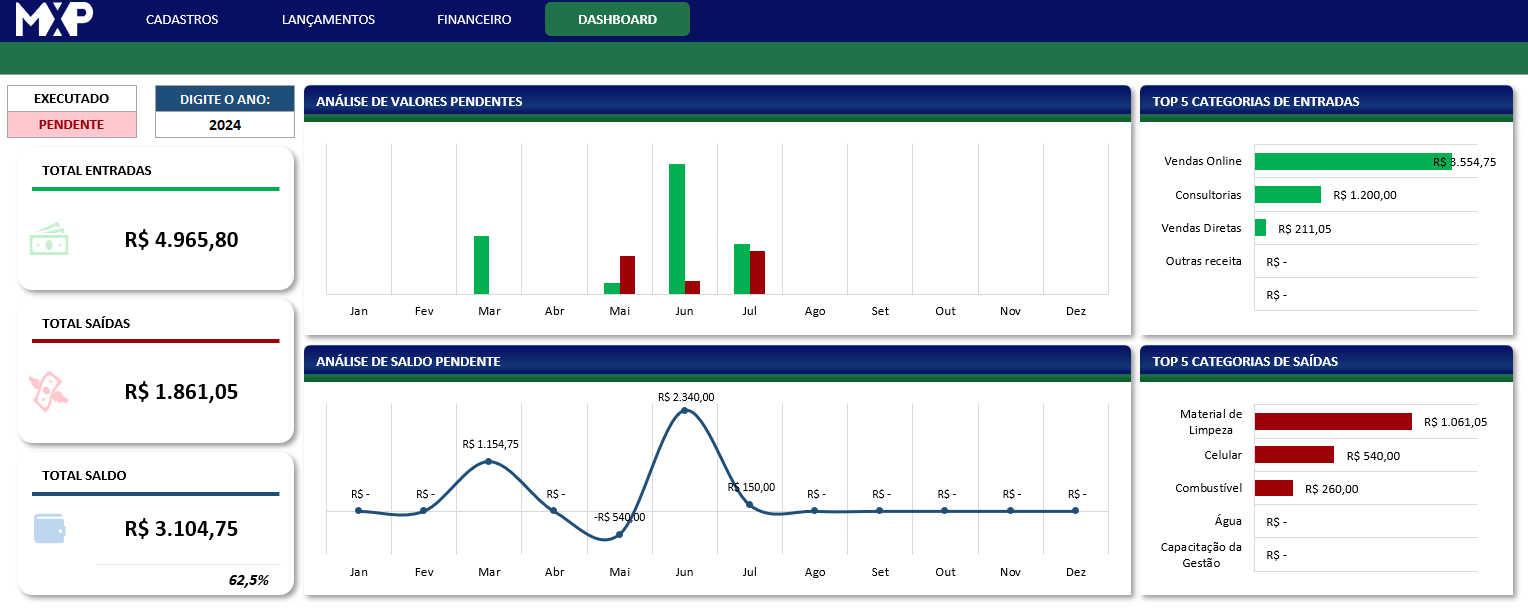The width and height of the screenshot is (1528, 608).
Task: Click the flying money icon in Total Saídas
Action: (48, 392)
